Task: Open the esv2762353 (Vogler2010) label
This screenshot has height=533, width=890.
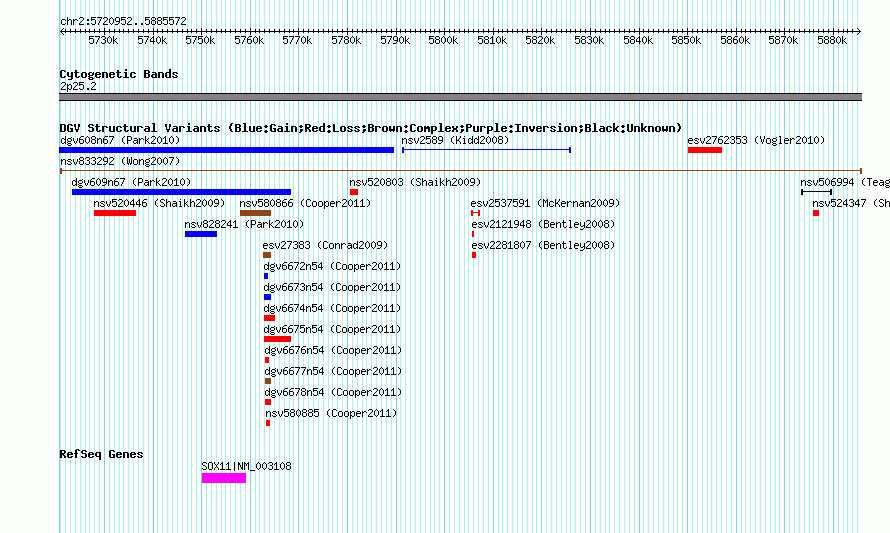Action: tap(756, 140)
